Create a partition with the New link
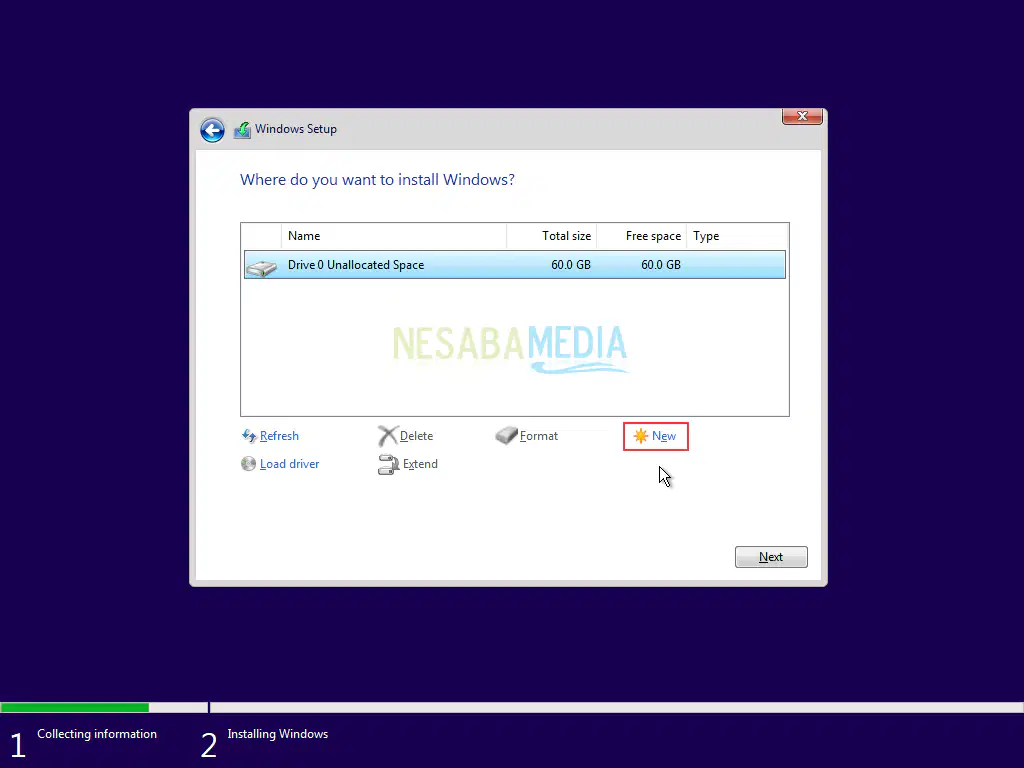The height and width of the screenshot is (768, 1024). tap(664, 436)
